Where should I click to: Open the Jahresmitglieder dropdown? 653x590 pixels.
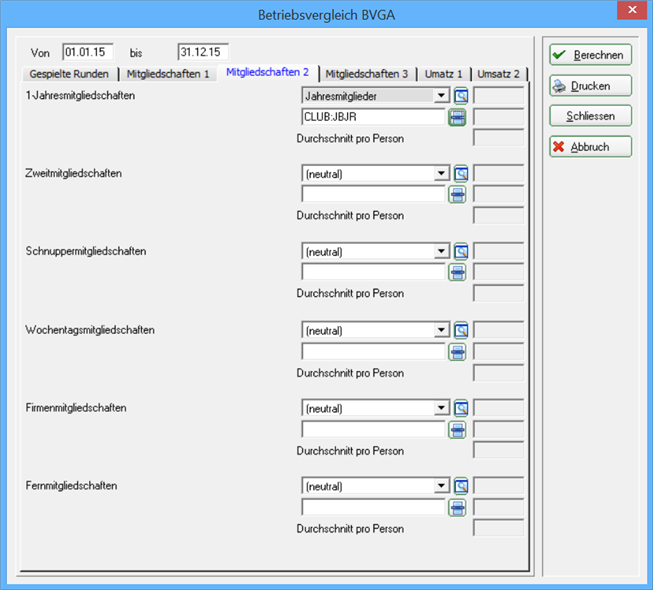(441, 96)
